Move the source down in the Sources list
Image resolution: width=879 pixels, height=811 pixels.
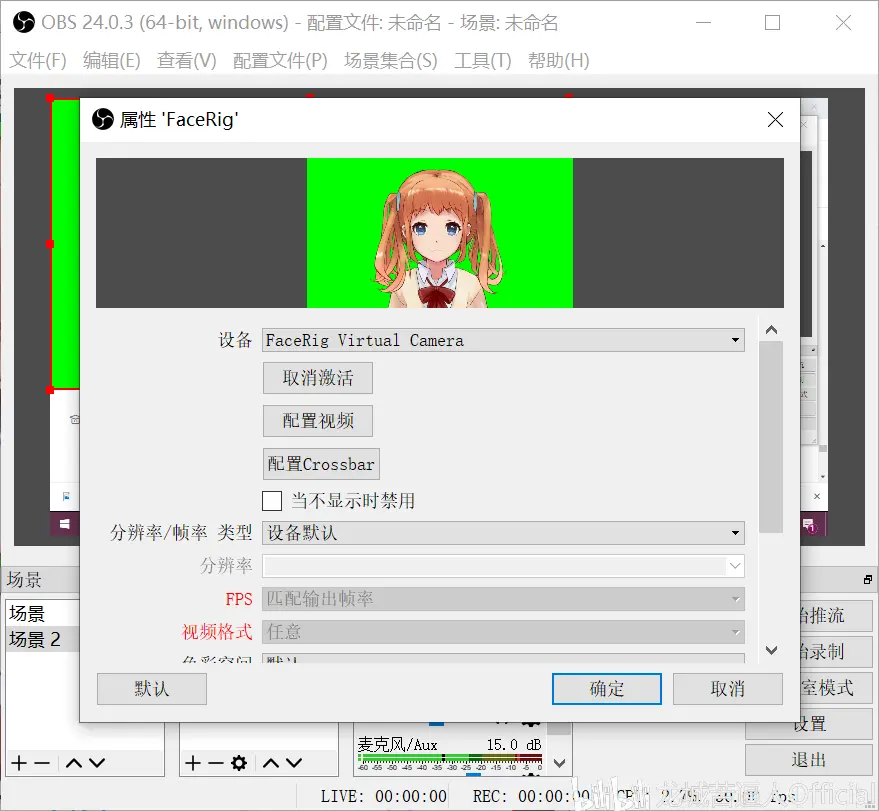pyautogui.click(x=294, y=763)
